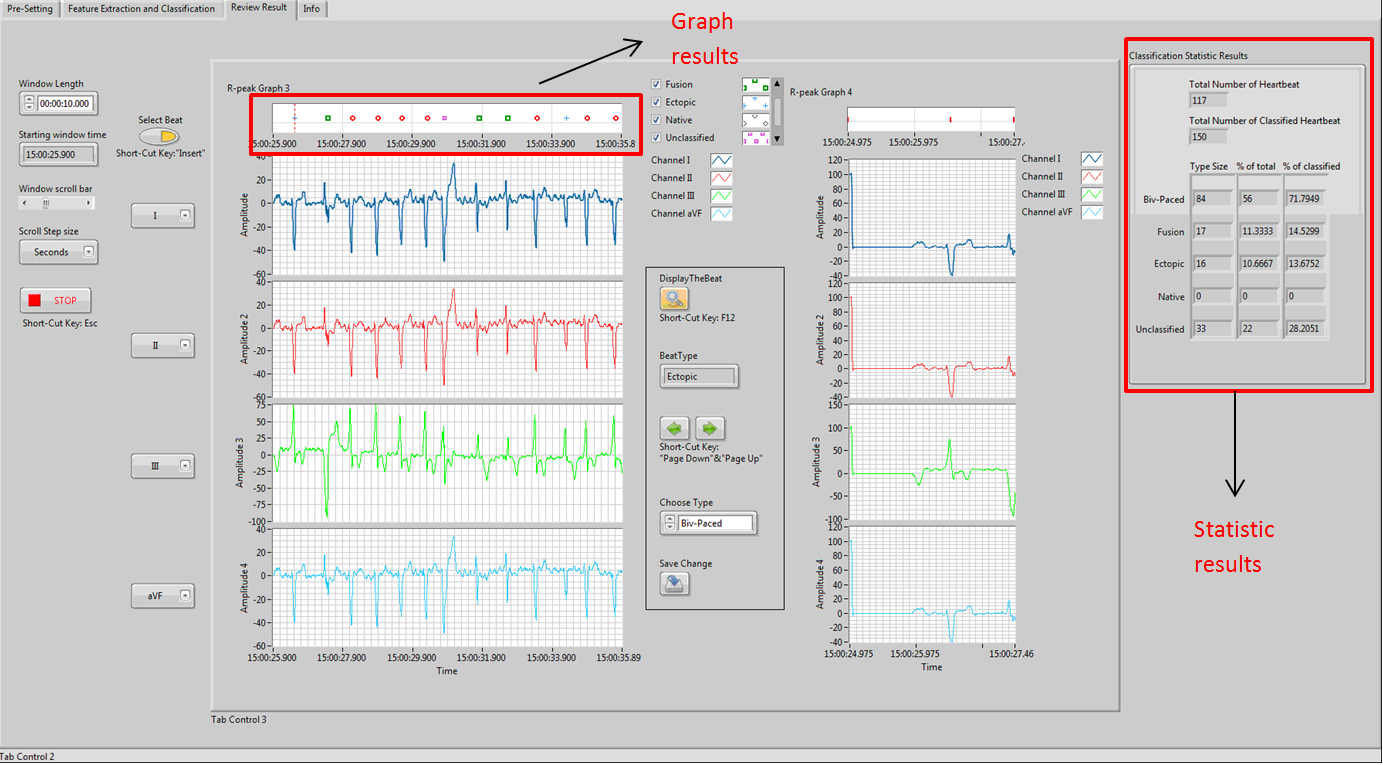The height and width of the screenshot is (765, 1383).
Task: Click Channel II legend icon of Graph 4
Action: [x=1092, y=177]
